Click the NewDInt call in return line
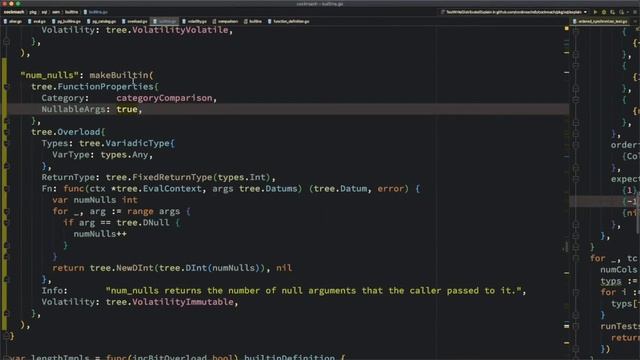640x360 pixels. point(135,268)
